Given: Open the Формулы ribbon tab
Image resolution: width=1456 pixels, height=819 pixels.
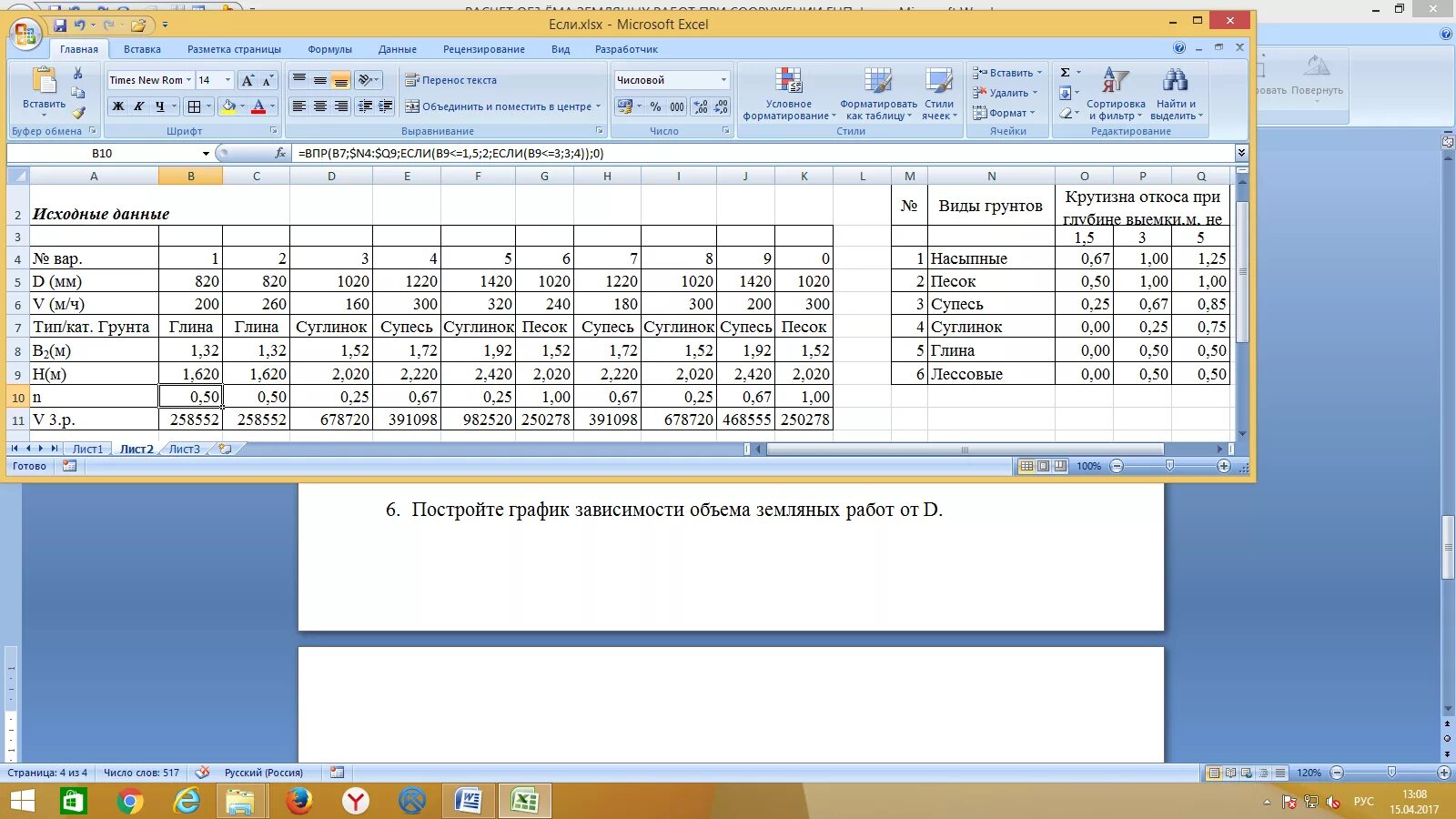Looking at the screenshot, I should pos(329,49).
